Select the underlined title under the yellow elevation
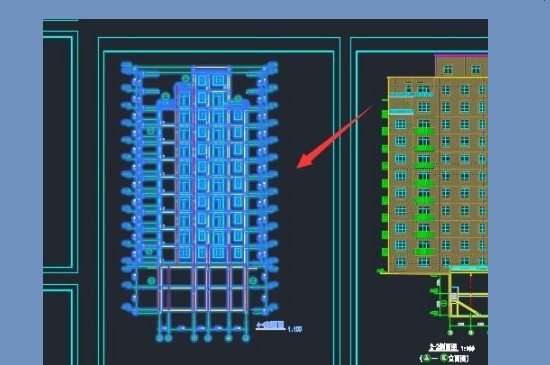Image resolution: width=550 pixels, height=365 pixels. [x=444, y=347]
